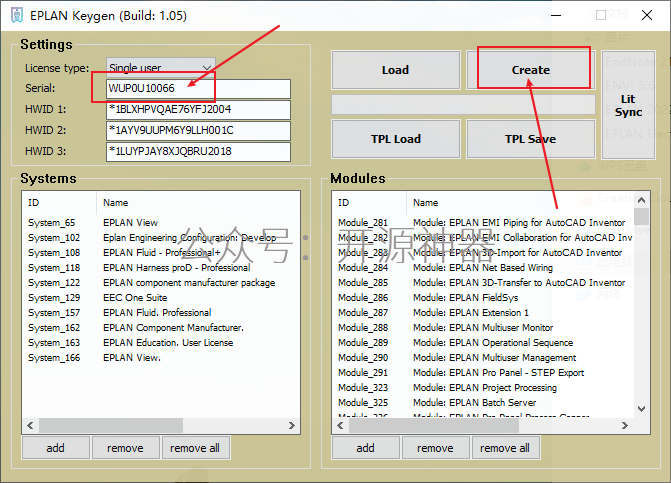Viewport: 671px width, 483px height.
Task: Click the HWID 2 input field
Action: click(x=198, y=130)
